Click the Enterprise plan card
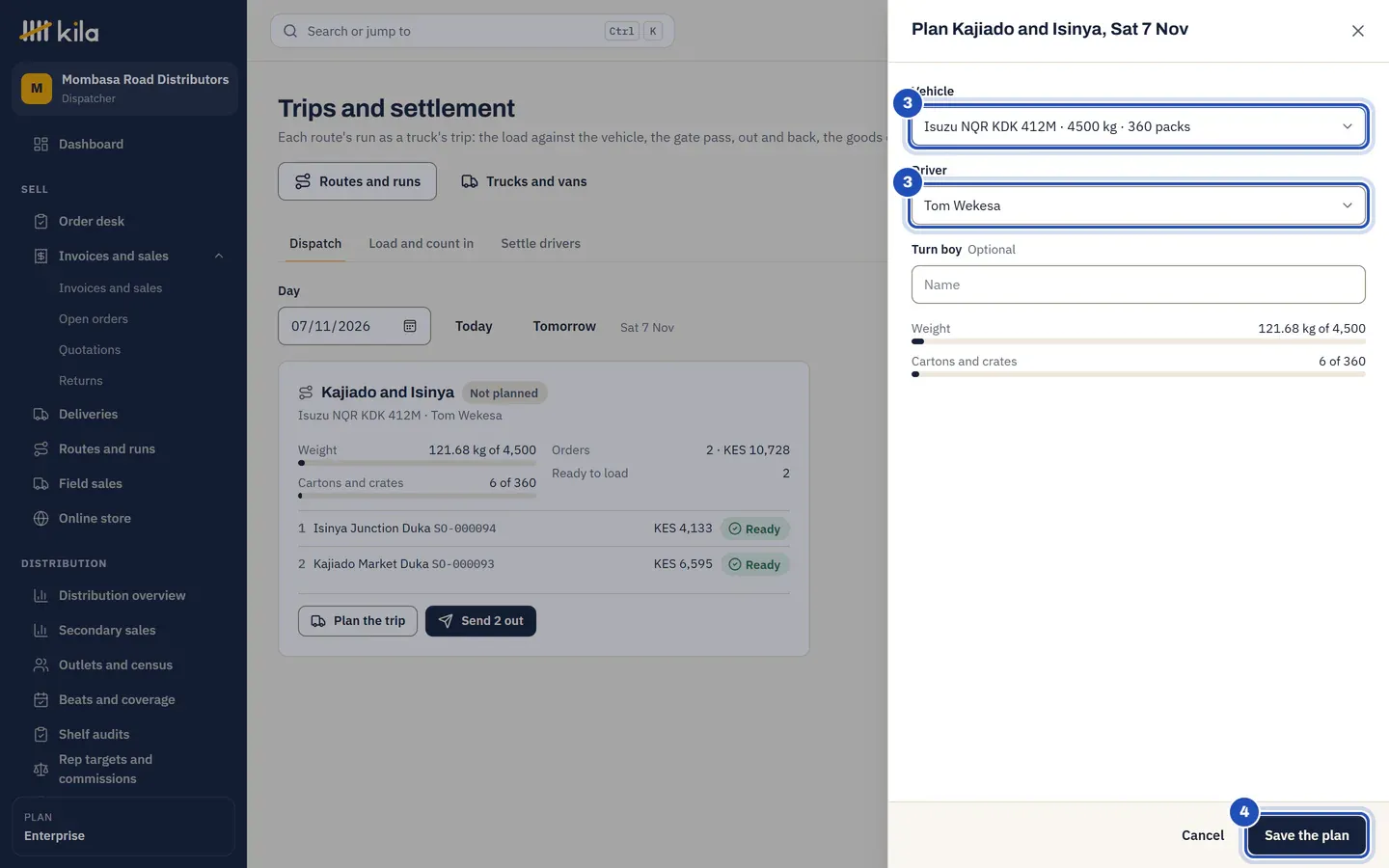 click(x=123, y=827)
